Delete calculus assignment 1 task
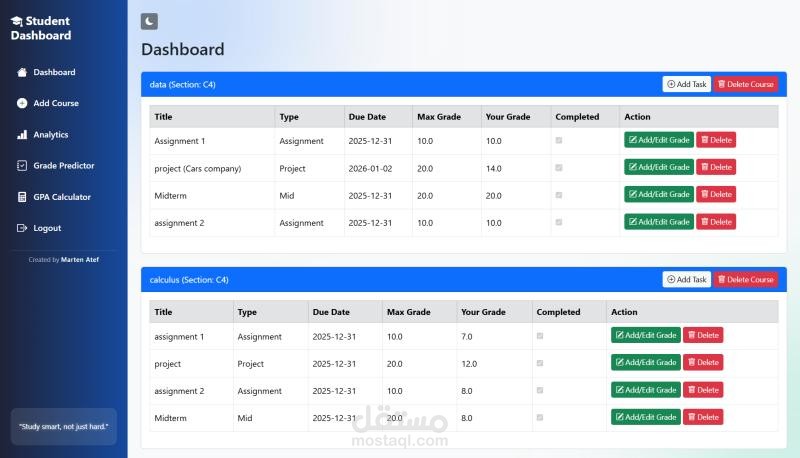 (x=703, y=335)
